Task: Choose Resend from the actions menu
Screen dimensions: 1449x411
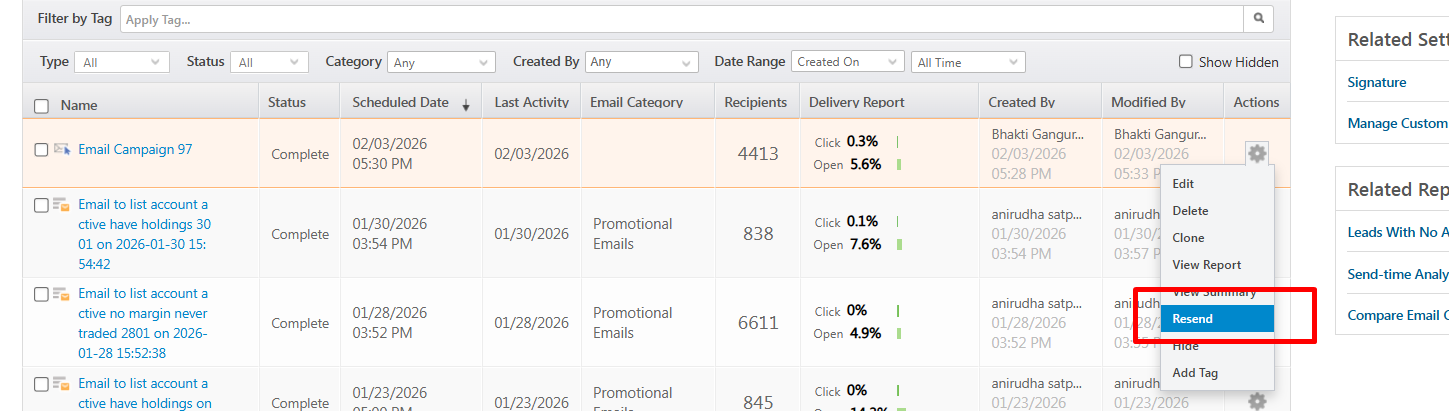Action: (1192, 319)
